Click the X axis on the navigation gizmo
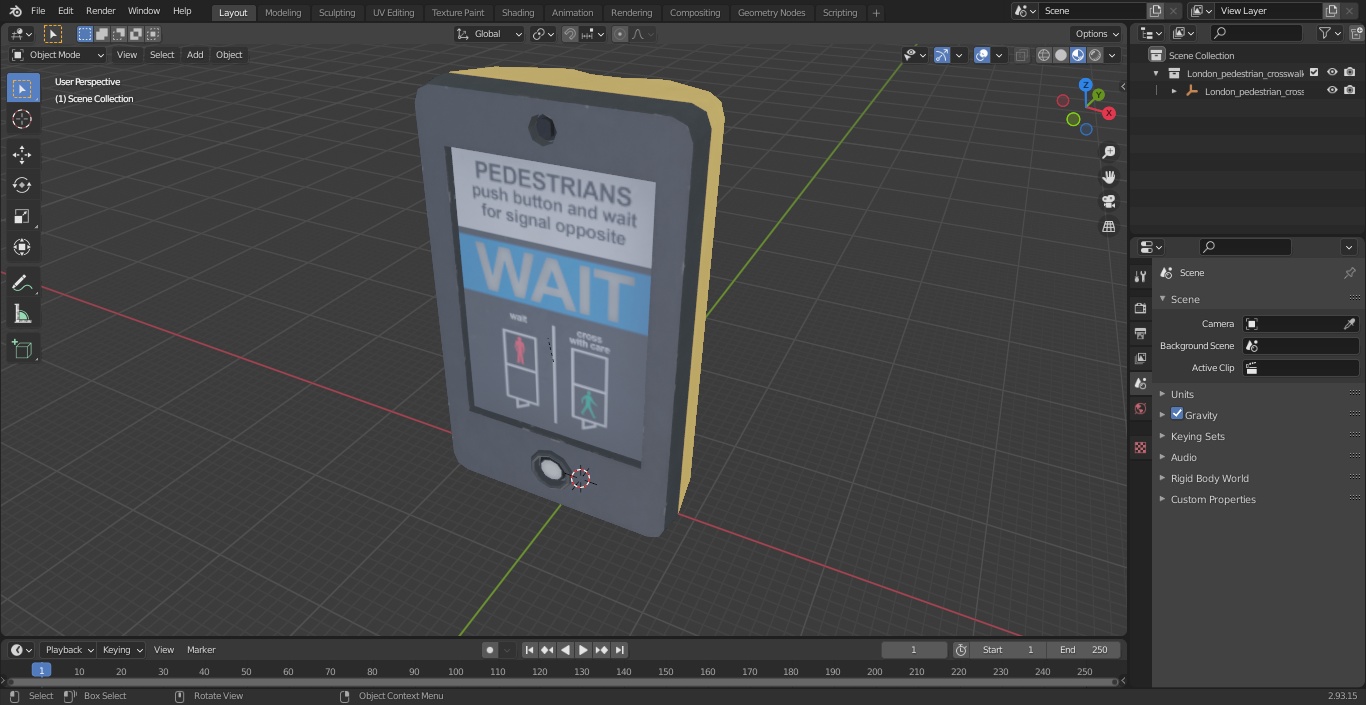Screen dimensions: 1366x705 [1108, 113]
